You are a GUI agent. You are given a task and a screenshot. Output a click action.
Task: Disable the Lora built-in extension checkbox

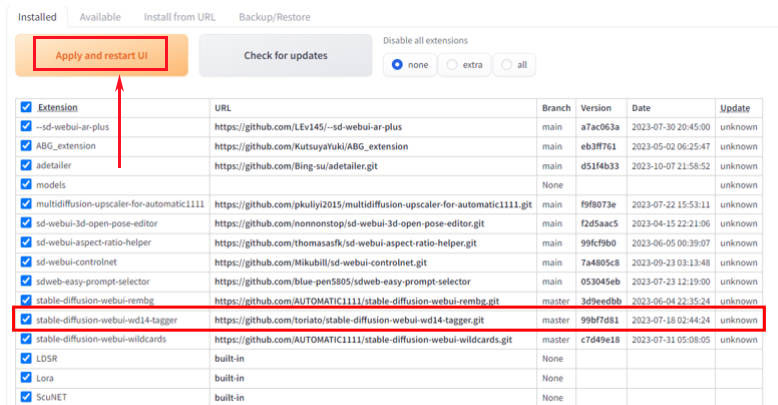(26, 378)
